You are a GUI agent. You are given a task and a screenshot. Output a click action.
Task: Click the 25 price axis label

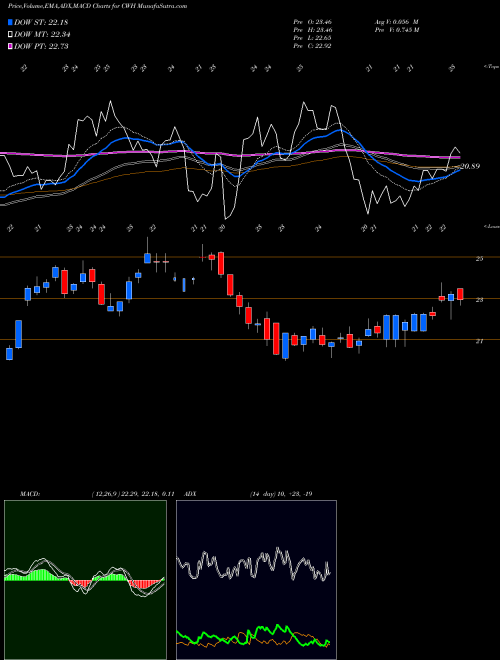point(479,259)
